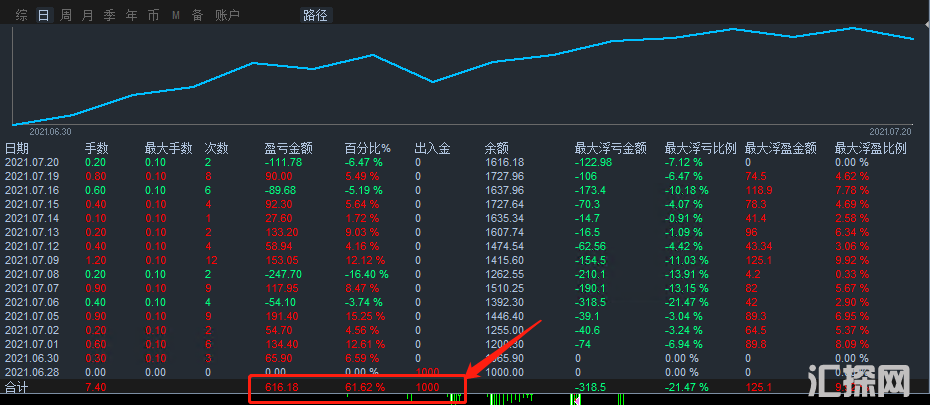Screen dimensions: 930x405
Task: Select the 2021.07.07 date row
Action: (x=30, y=288)
